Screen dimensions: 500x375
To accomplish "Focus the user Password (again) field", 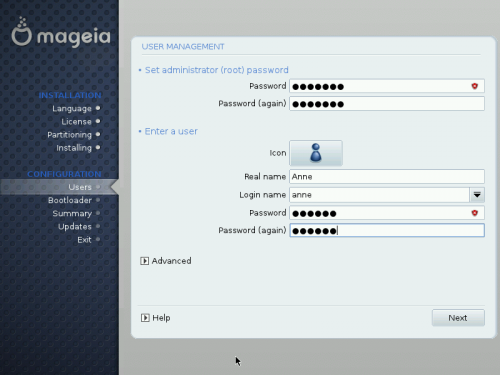I will point(387,230).
